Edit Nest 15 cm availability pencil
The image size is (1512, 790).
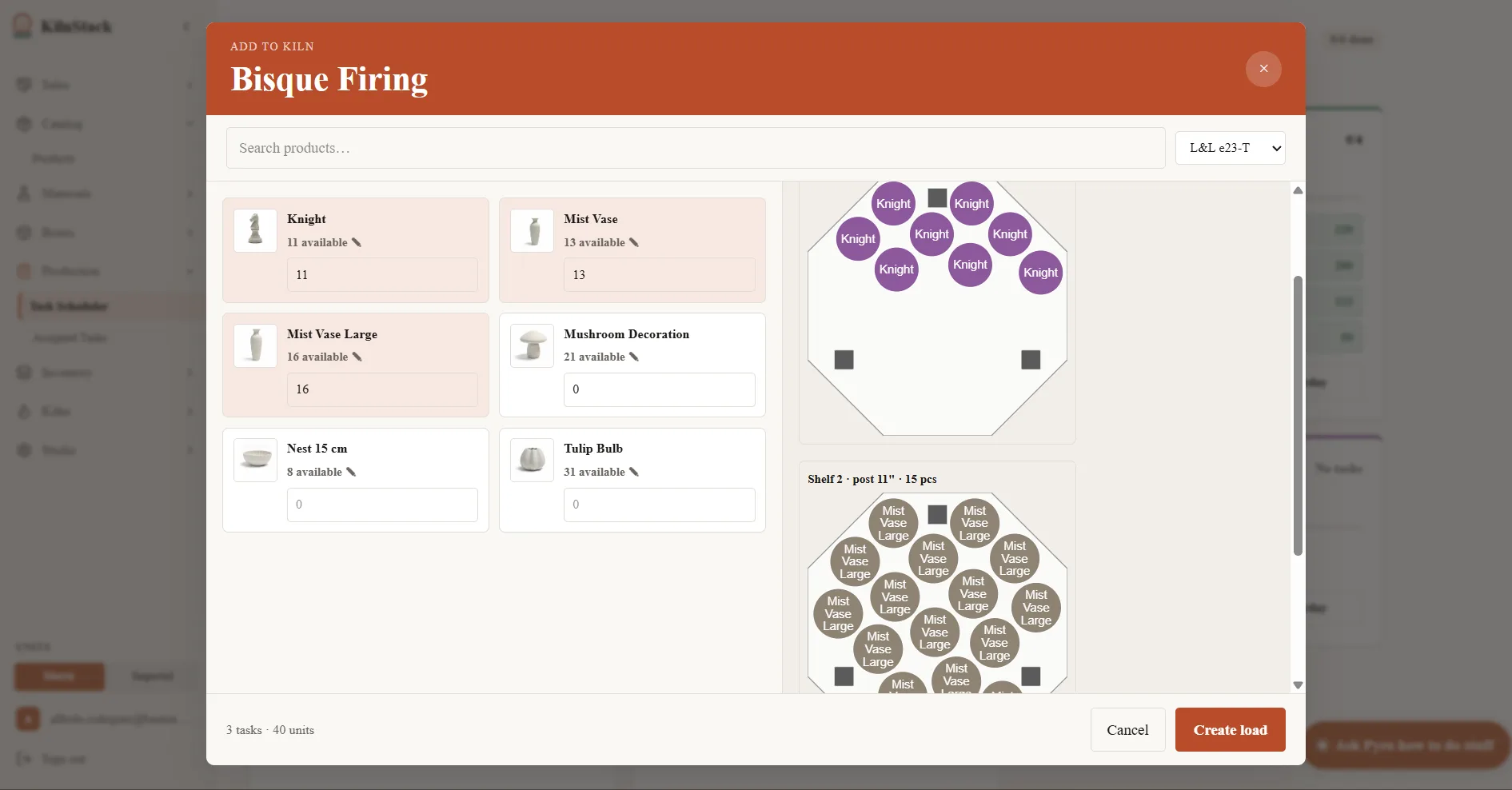pos(351,472)
